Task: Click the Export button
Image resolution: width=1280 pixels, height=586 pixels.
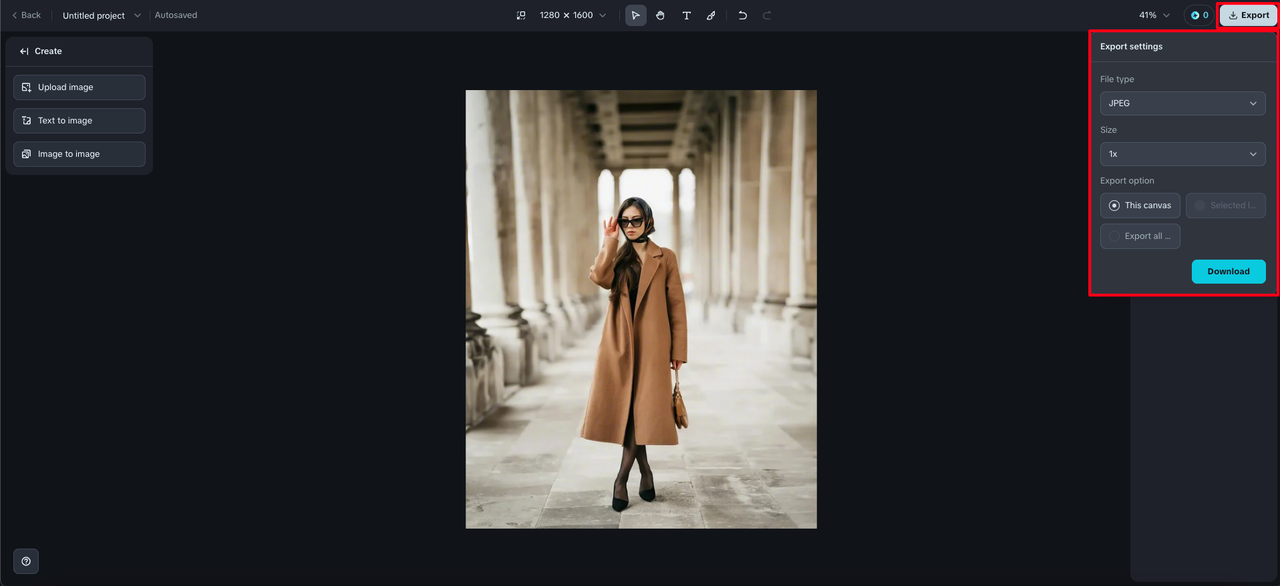Action: coord(1248,15)
